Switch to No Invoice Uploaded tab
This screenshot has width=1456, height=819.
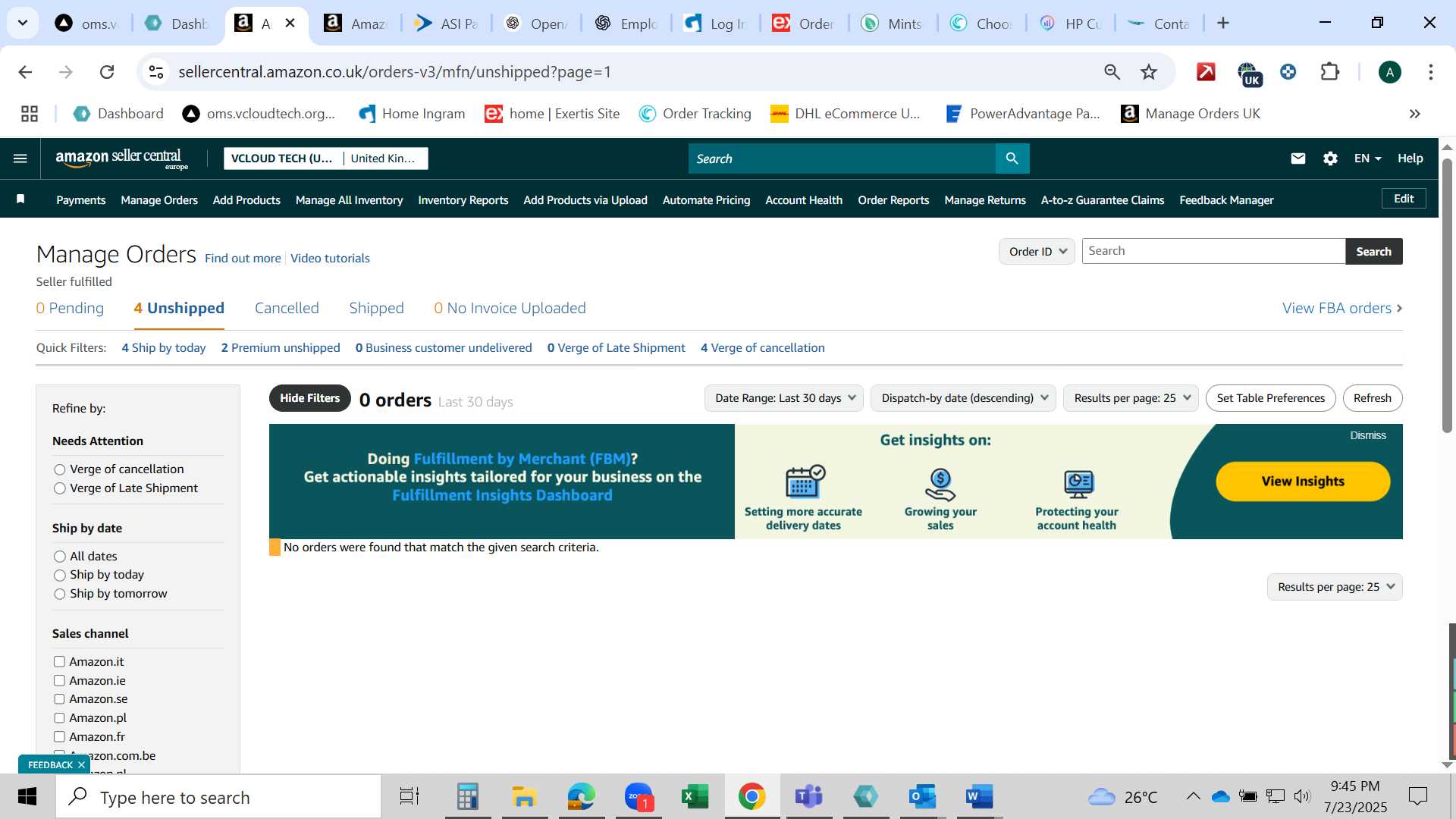coord(510,309)
